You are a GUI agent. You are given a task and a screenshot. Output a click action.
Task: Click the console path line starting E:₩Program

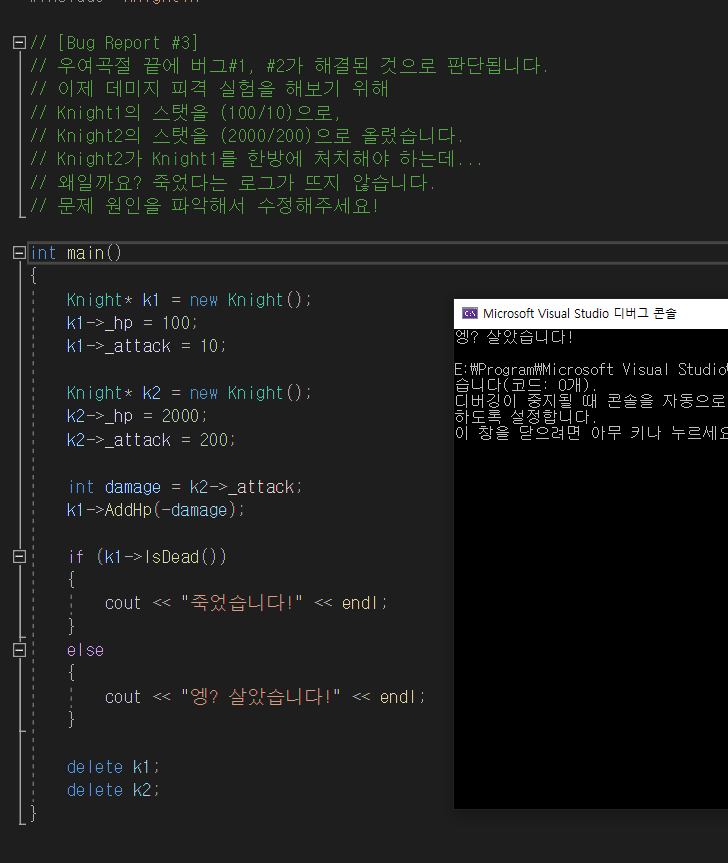pos(591,369)
